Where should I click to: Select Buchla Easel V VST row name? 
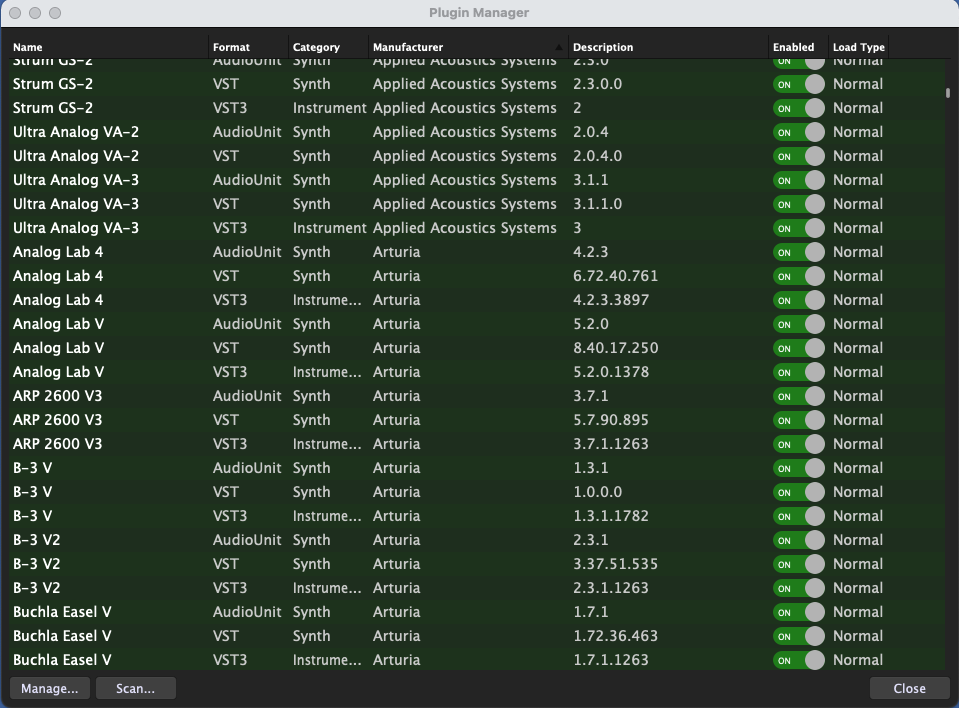(x=62, y=636)
